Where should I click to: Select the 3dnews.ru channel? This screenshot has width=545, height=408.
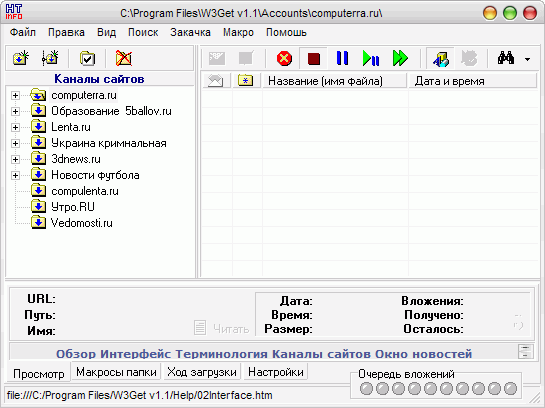point(76,159)
